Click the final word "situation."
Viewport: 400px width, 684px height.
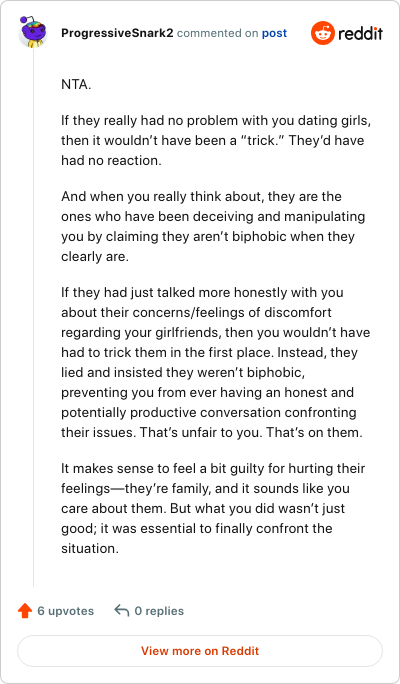90,548
